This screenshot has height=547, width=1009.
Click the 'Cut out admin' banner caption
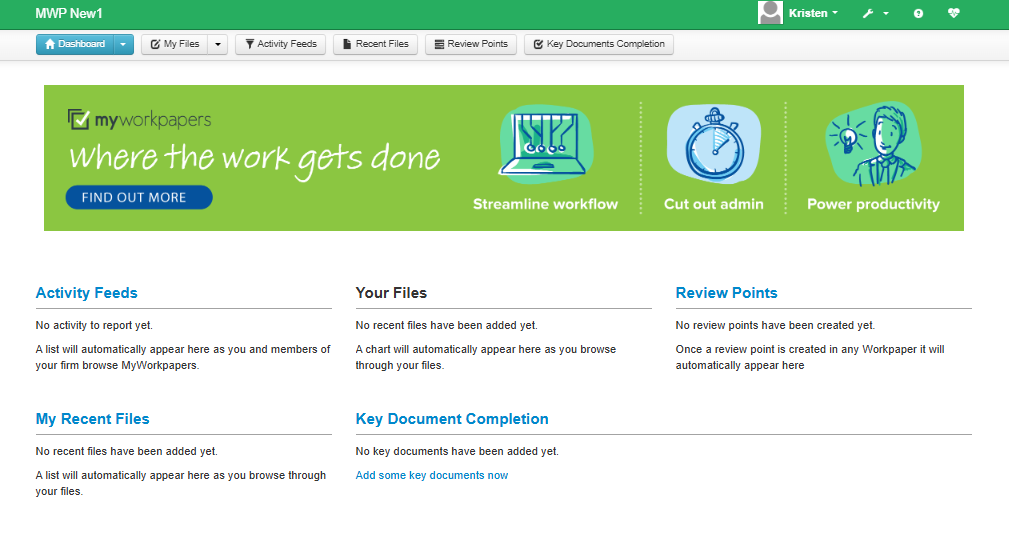[x=714, y=205]
